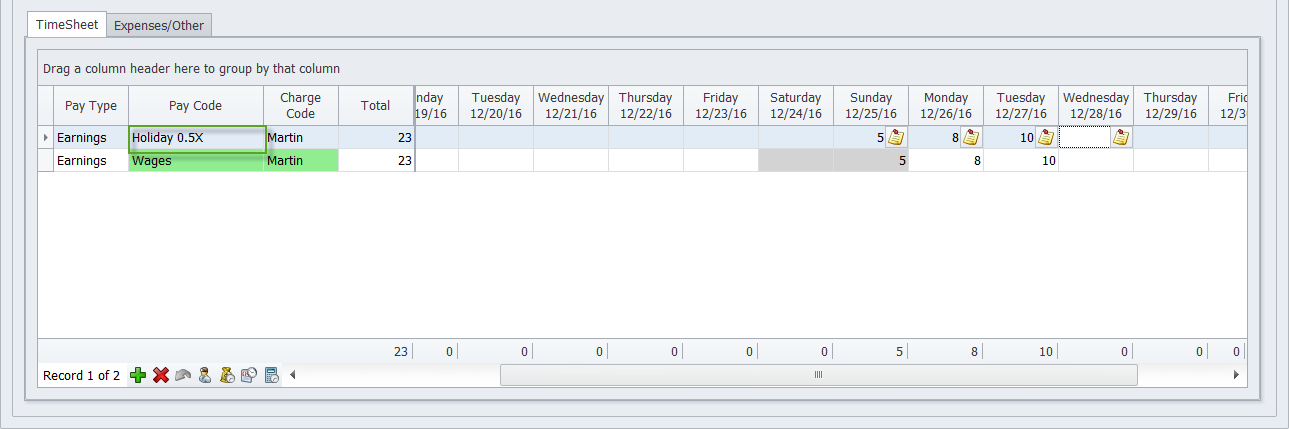Delete the current record with red X

pos(161,375)
